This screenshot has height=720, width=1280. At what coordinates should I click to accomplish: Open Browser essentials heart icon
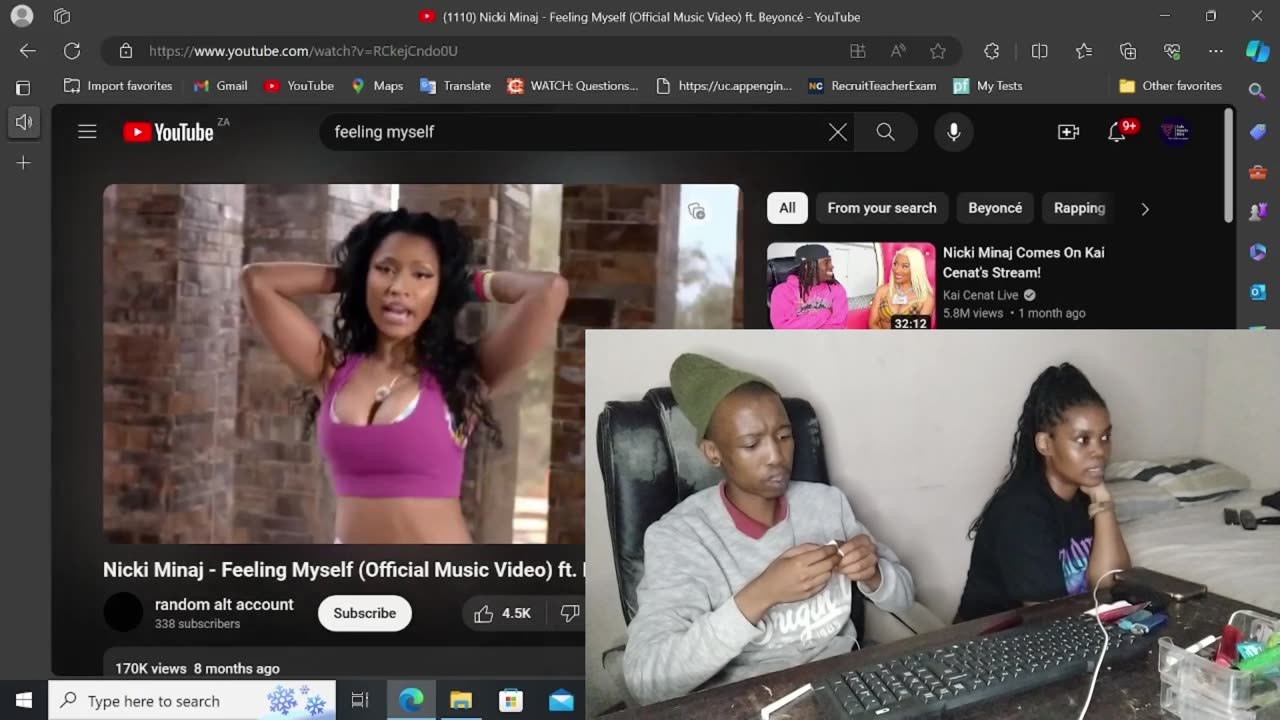[1172, 51]
